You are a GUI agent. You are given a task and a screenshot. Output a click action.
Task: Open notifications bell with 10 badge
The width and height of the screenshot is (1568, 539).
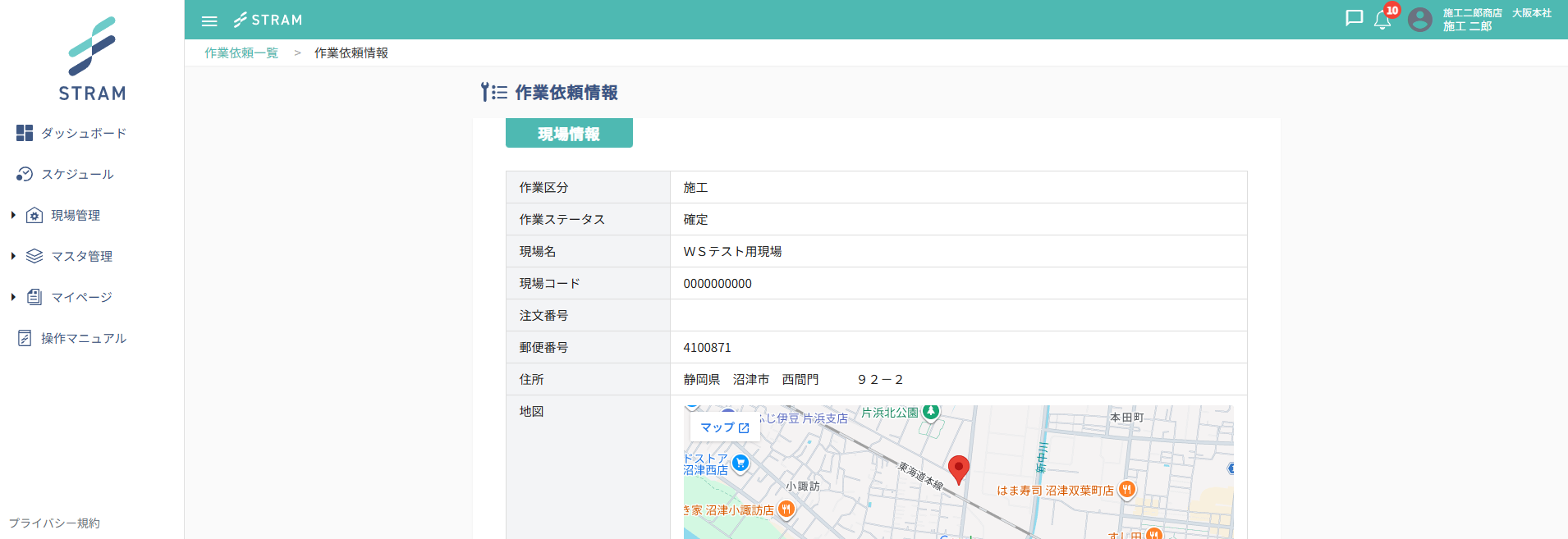click(x=1384, y=18)
